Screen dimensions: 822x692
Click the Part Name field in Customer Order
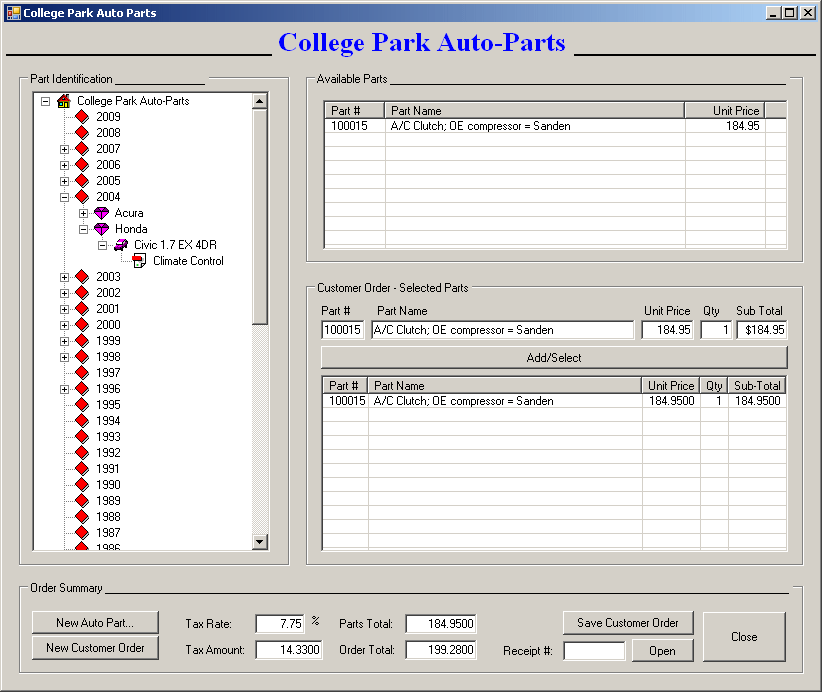pyautogui.click(x=502, y=330)
